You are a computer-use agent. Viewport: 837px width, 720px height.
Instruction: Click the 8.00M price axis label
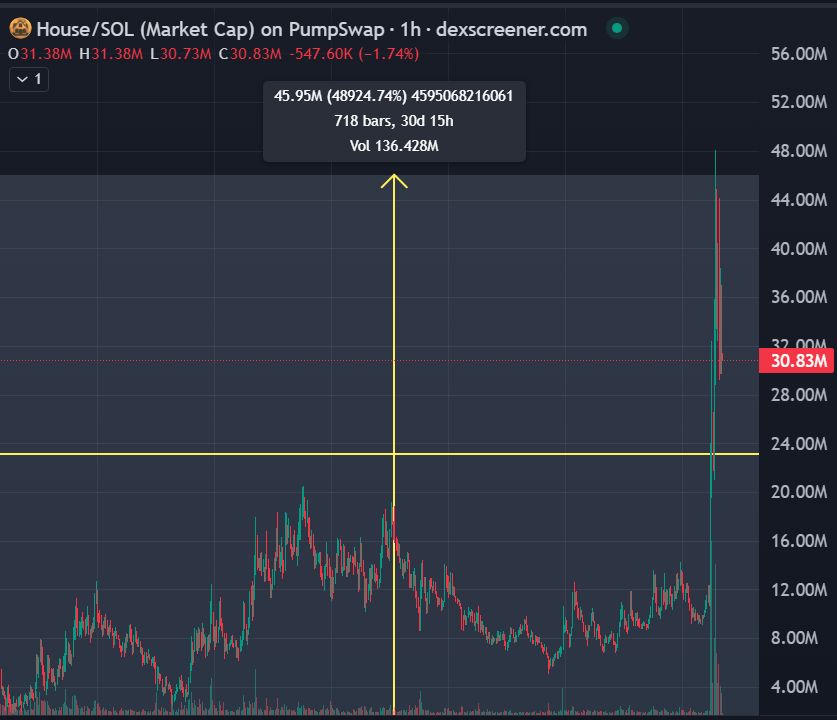pyautogui.click(x=794, y=638)
